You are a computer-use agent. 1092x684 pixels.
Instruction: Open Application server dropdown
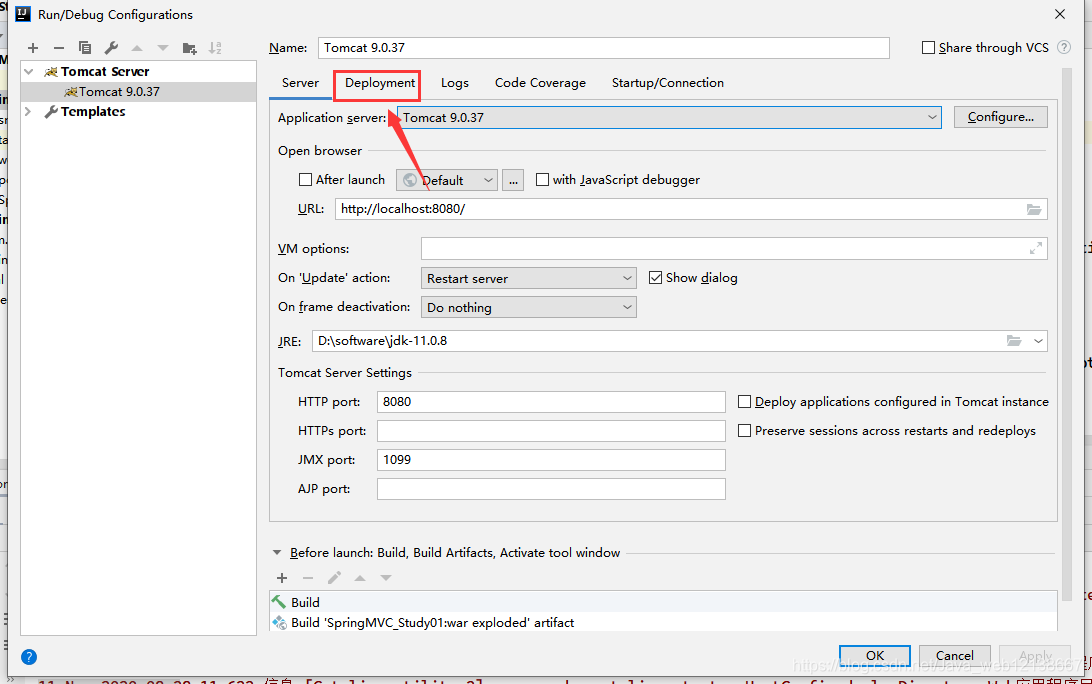669,118
